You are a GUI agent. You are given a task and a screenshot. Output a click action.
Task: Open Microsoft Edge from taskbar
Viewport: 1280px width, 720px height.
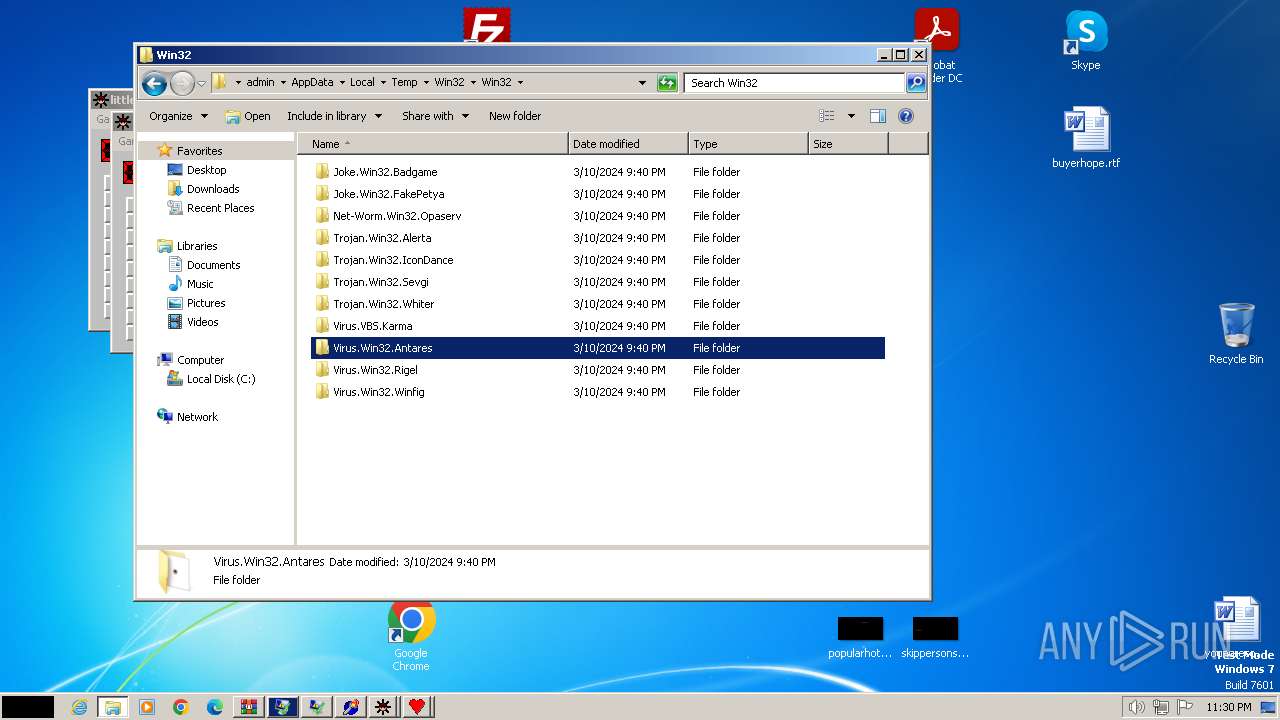point(215,707)
